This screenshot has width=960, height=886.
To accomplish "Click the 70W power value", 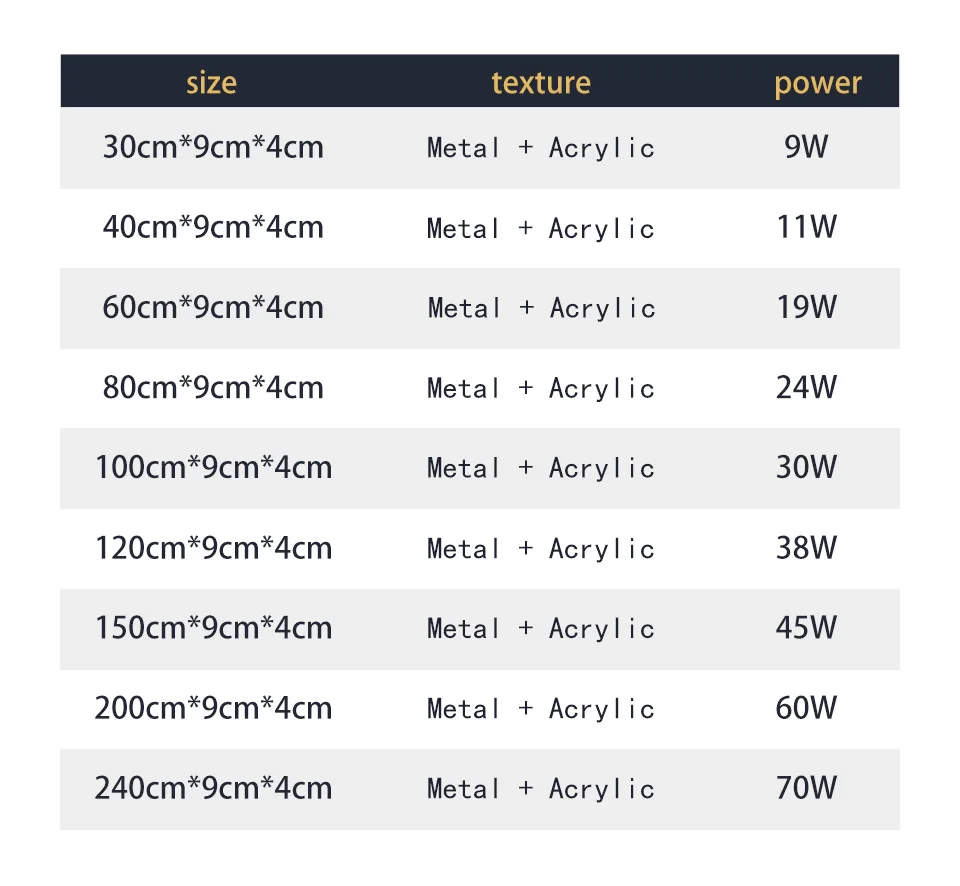I will coord(806,788).
